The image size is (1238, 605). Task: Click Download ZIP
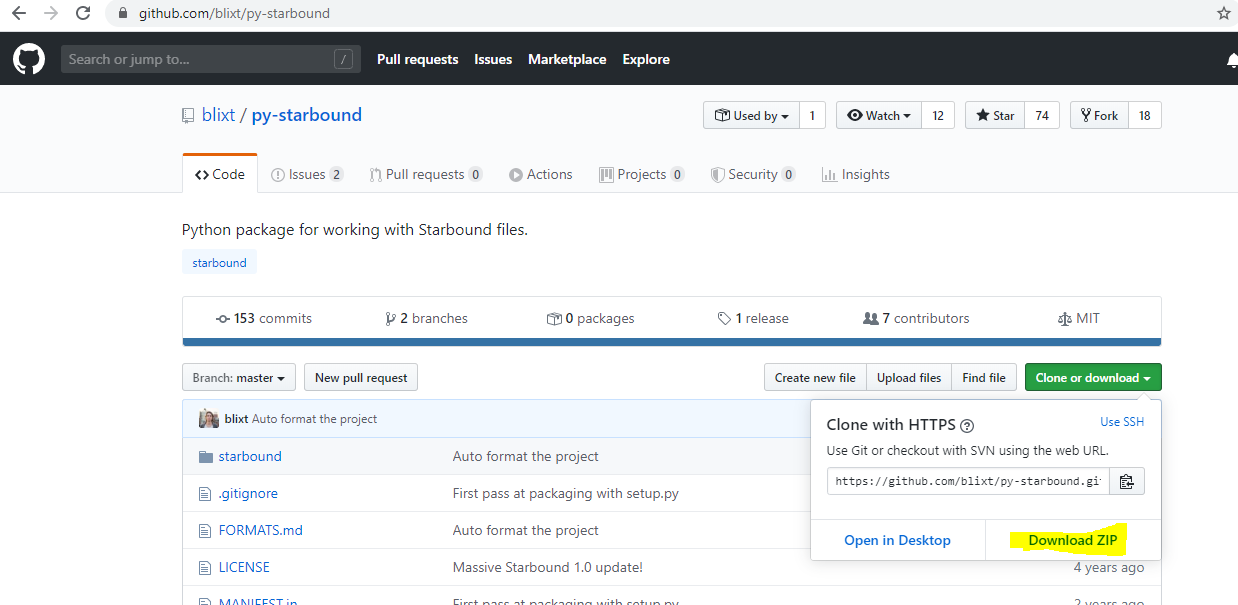click(x=1073, y=540)
